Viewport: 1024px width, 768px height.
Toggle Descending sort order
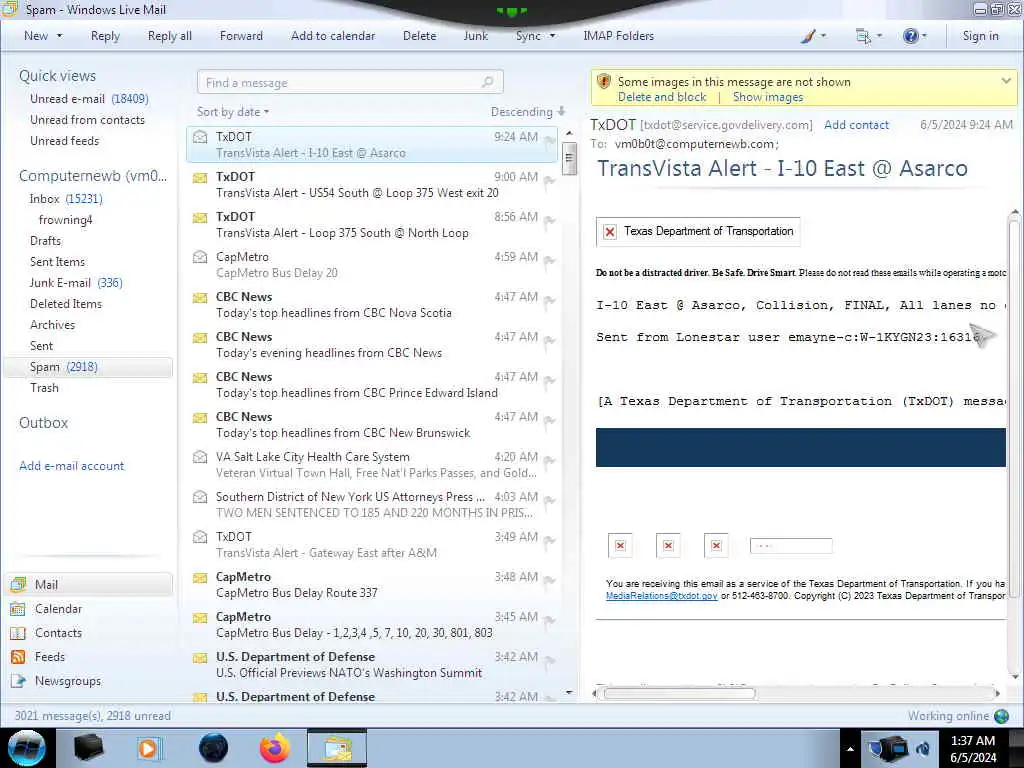[528, 112]
